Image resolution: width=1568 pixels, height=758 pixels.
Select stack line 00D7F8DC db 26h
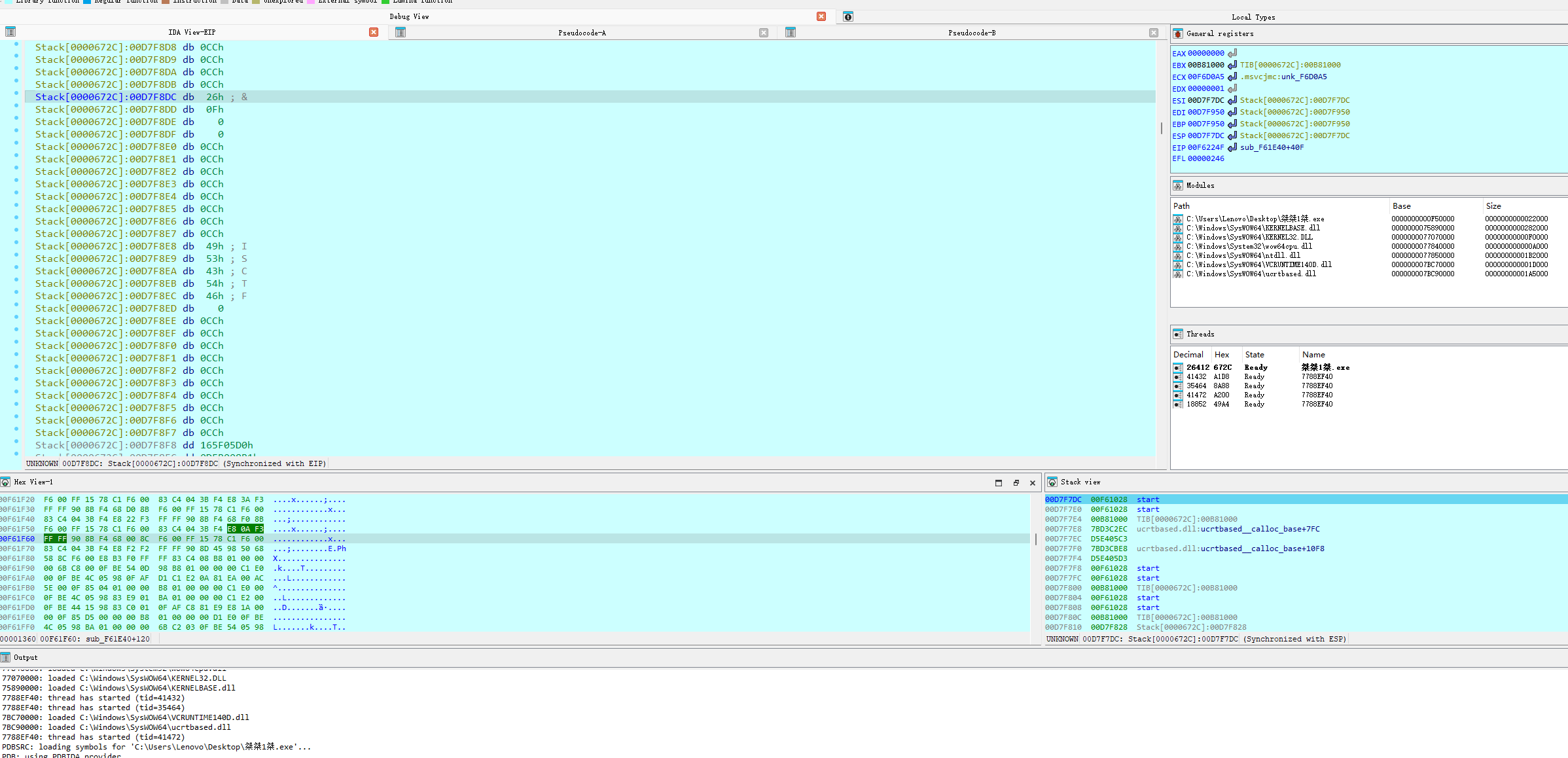[x=590, y=97]
